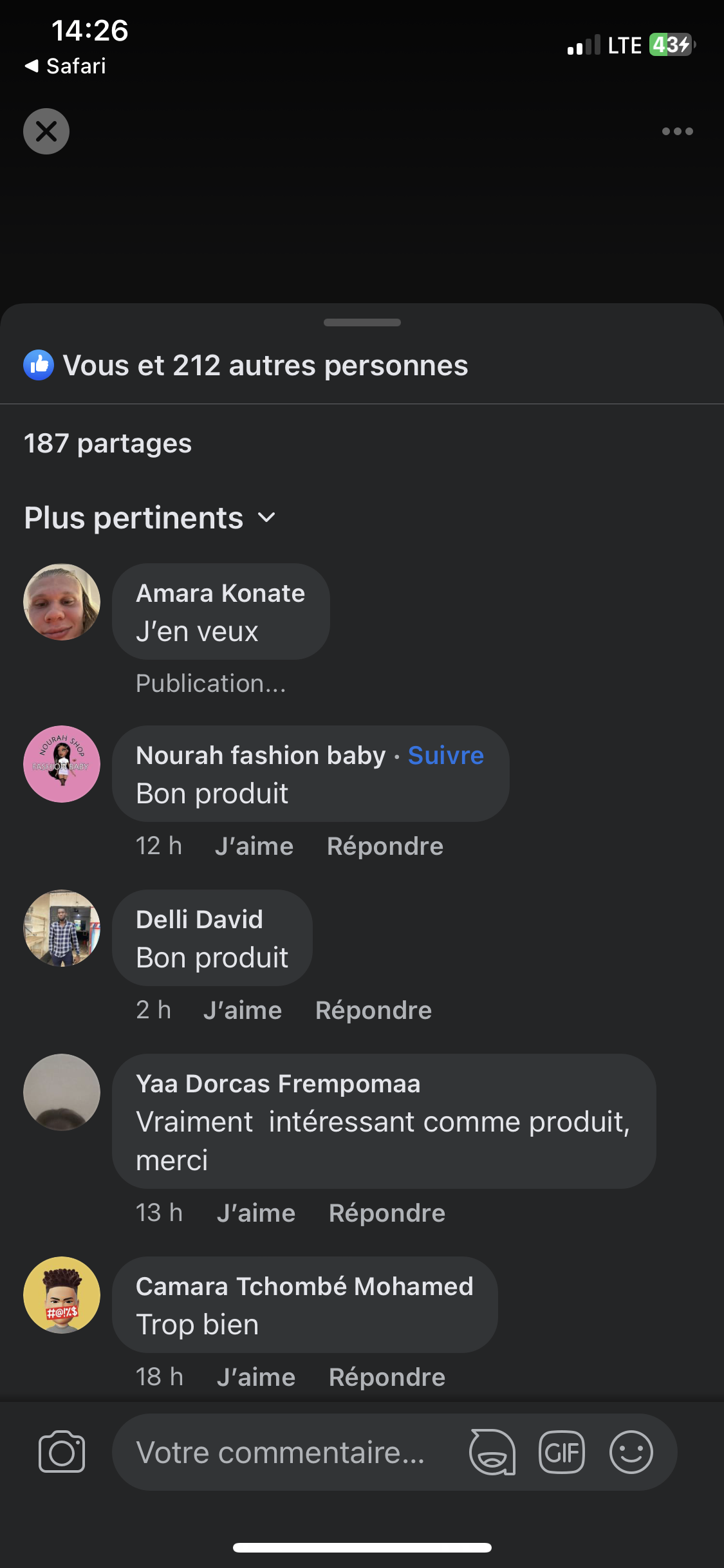Like Yaa Dorcas Frempomaa's comment
724x1568 pixels.
click(x=256, y=1213)
